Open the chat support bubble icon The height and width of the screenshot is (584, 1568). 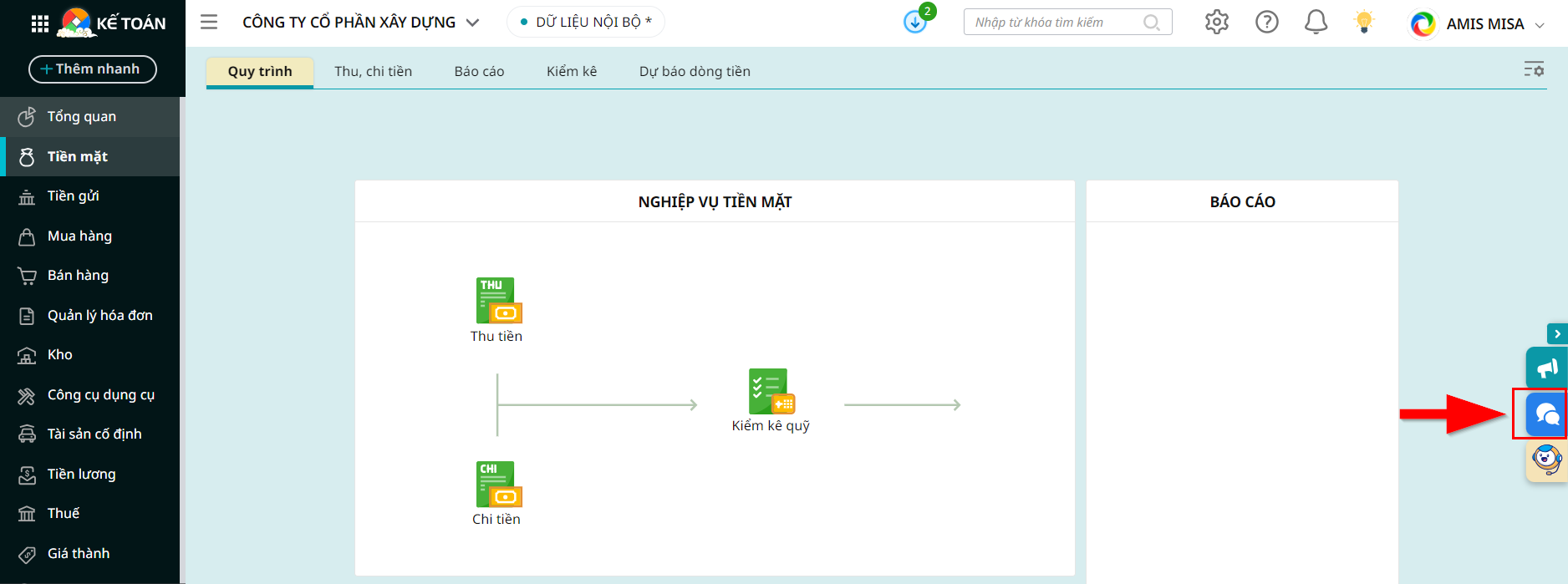(x=1545, y=414)
